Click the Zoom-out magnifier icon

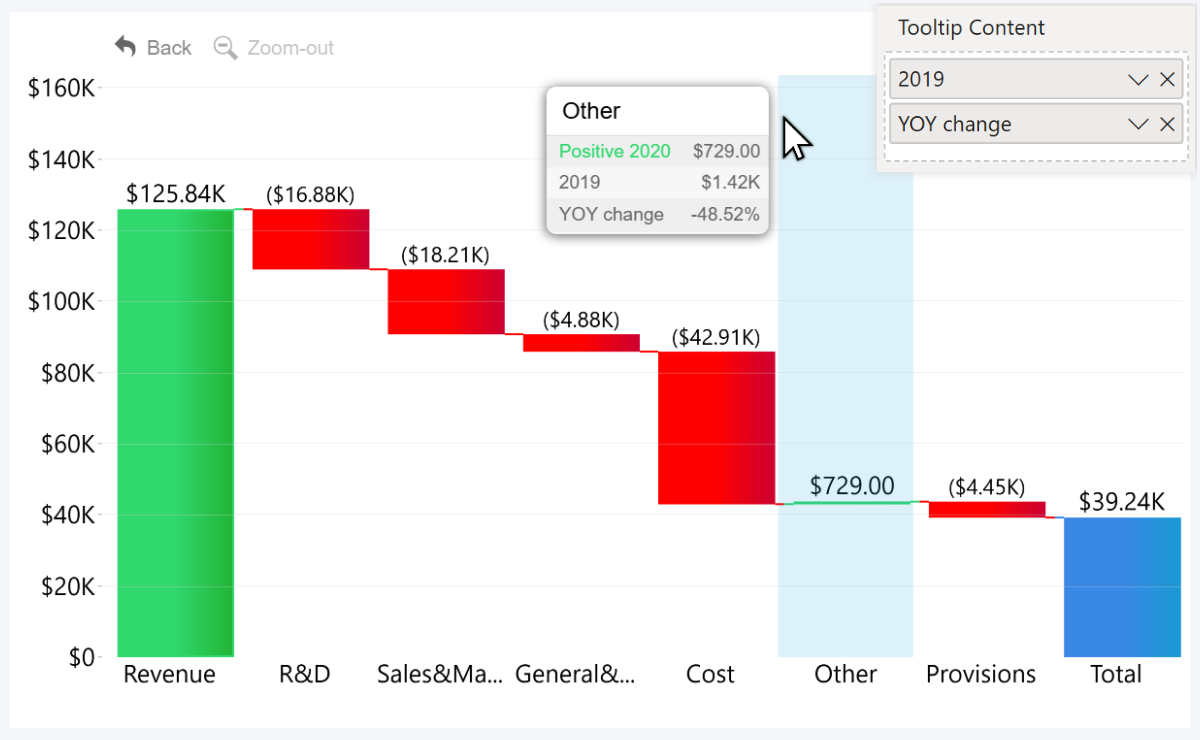[x=225, y=47]
